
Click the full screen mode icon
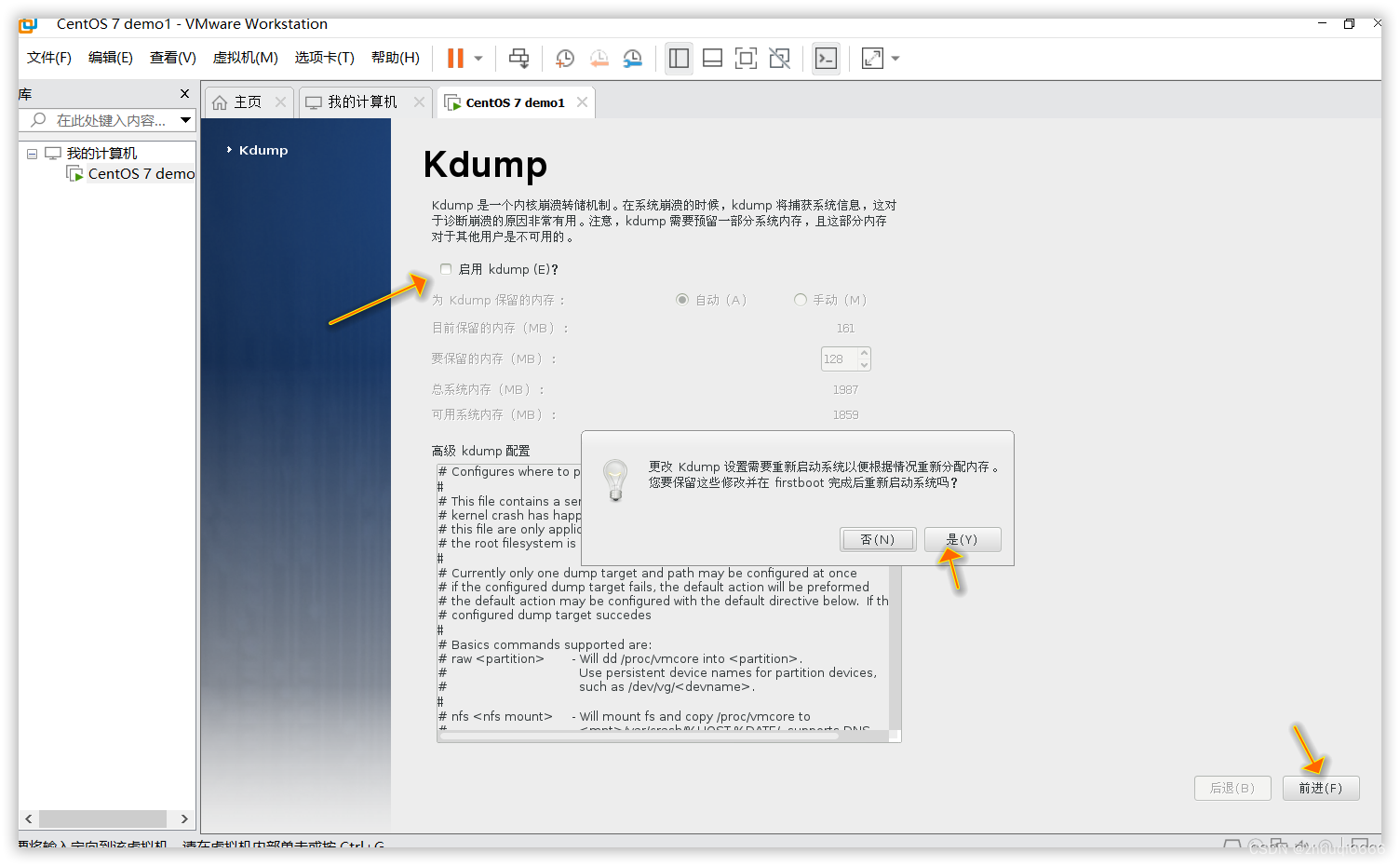click(746, 59)
